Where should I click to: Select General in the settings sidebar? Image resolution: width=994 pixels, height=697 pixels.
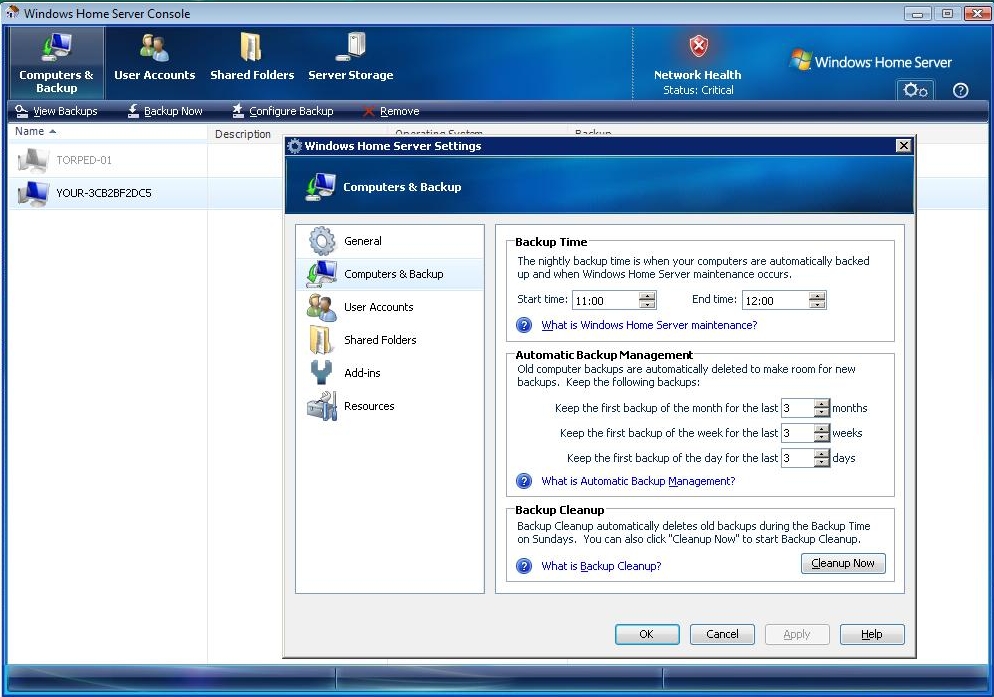click(x=362, y=241)
